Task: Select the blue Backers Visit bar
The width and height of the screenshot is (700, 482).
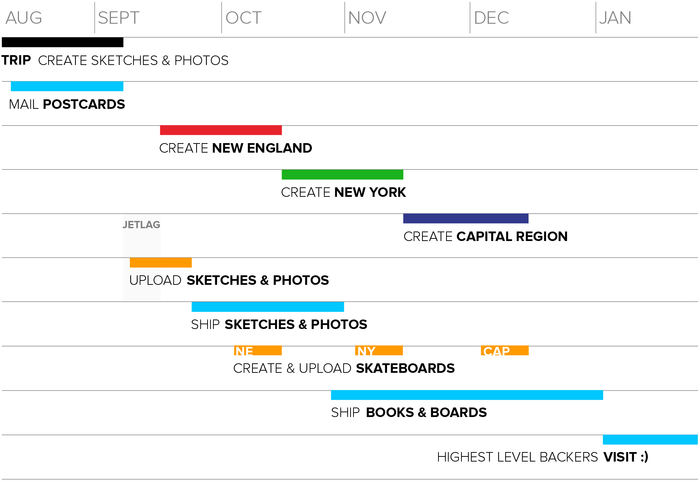Action: tap(650, 440)
